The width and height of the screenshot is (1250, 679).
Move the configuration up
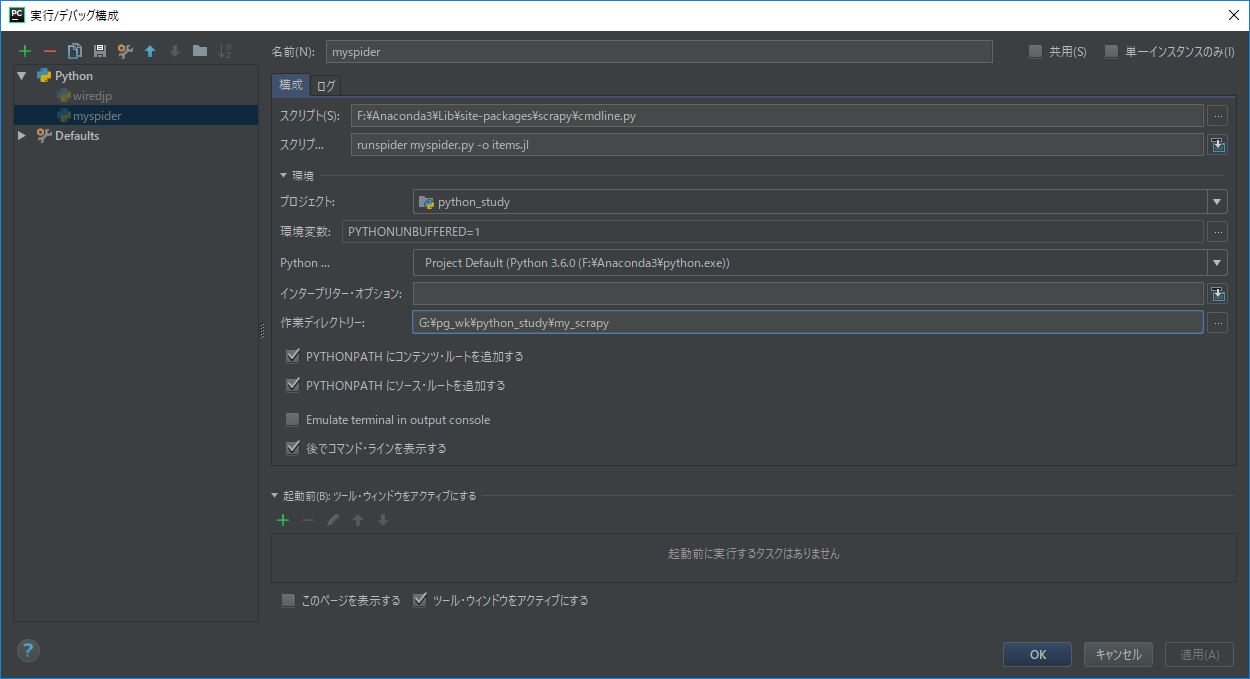[148, 50]
